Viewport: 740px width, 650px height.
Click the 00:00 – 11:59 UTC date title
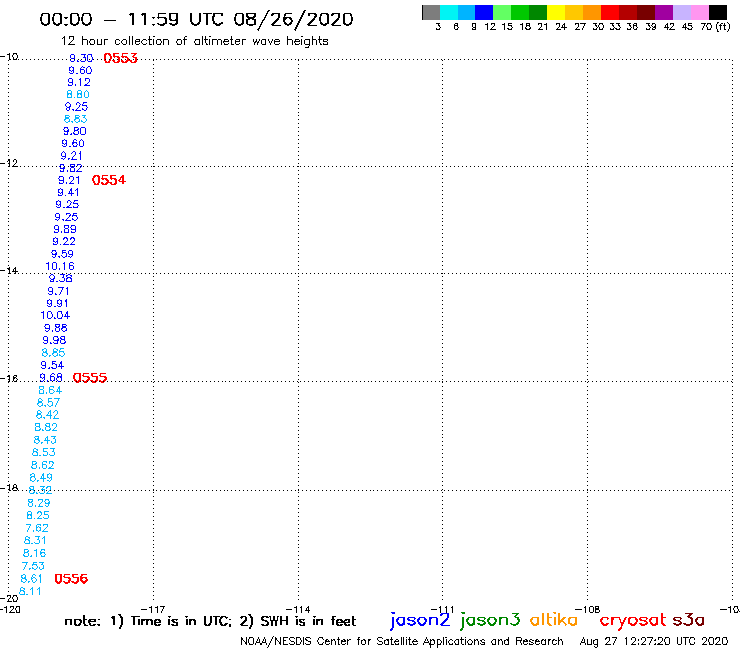point(196,19)
